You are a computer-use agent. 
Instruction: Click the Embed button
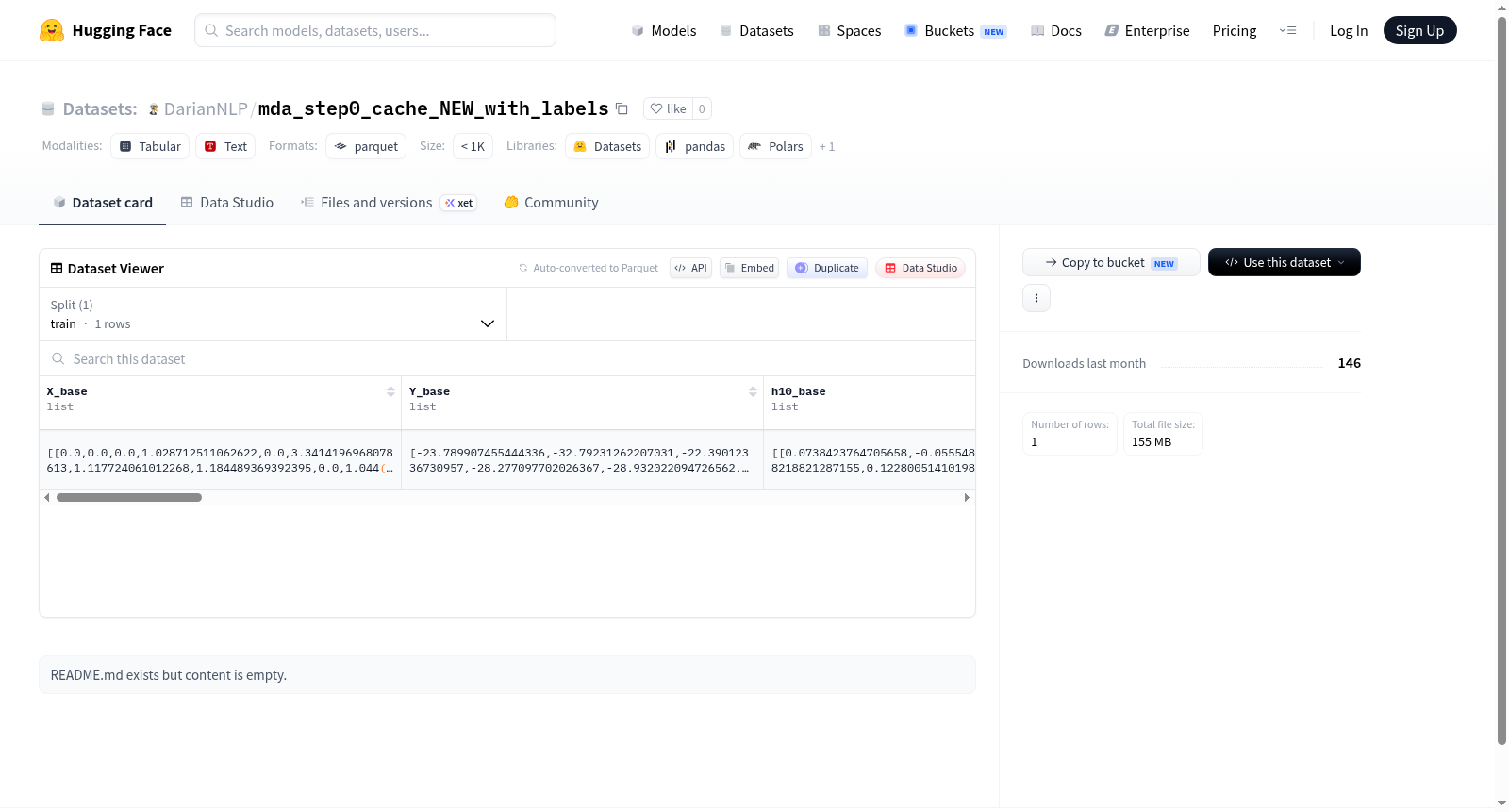(x=749, y=268)
